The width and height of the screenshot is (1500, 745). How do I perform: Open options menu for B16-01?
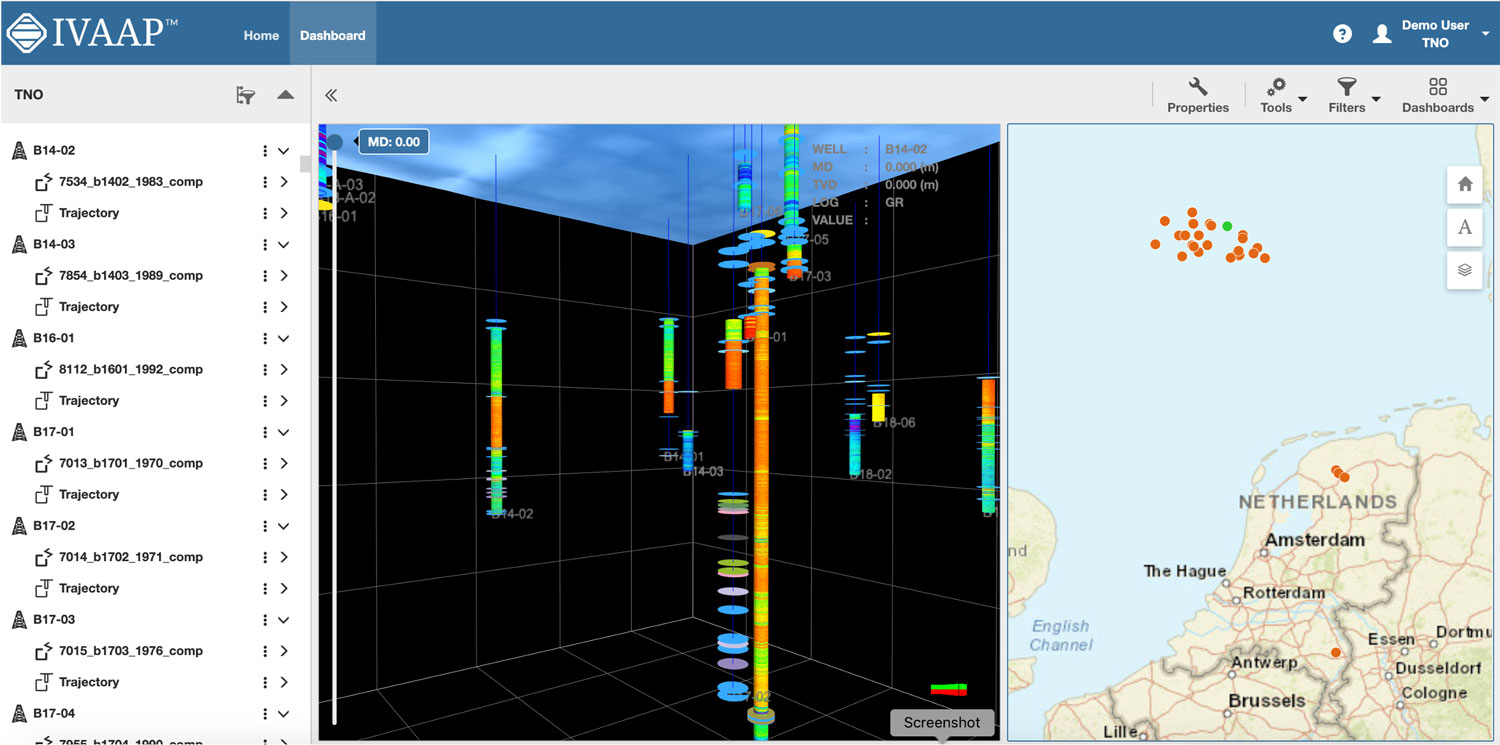click(x=265, y=338)
